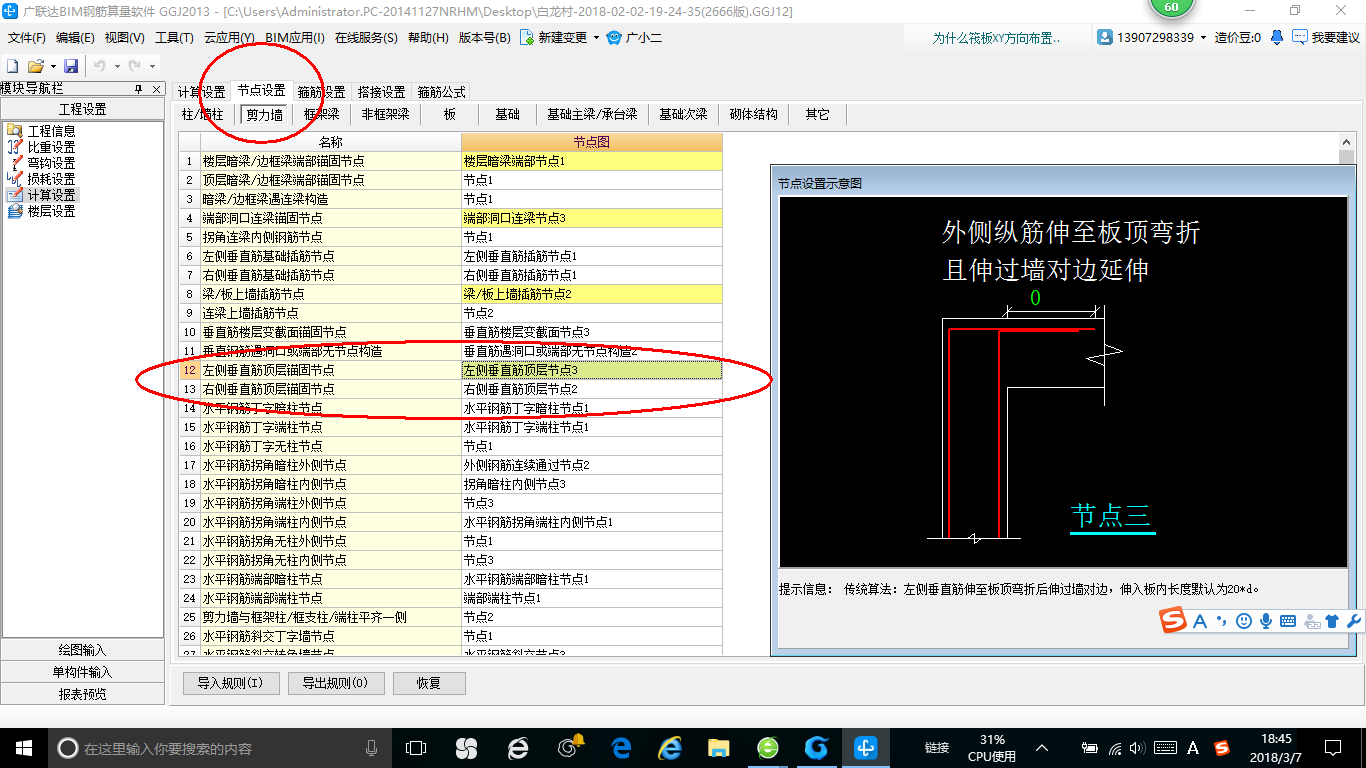Open the Windows Start menu
Image resolution: width=1366 pixels, height=768 pixels.
23,748
